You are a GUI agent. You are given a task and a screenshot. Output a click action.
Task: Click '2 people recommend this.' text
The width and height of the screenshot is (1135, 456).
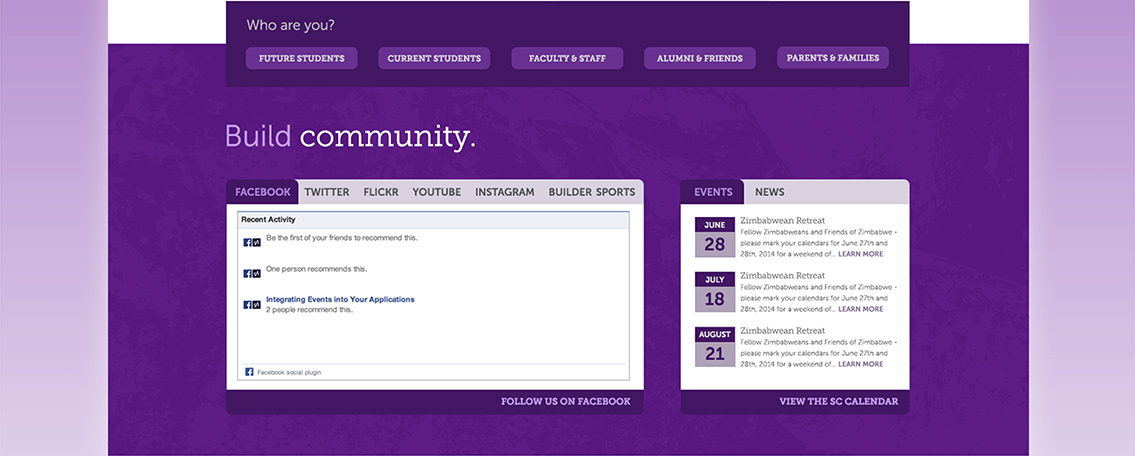310,309
